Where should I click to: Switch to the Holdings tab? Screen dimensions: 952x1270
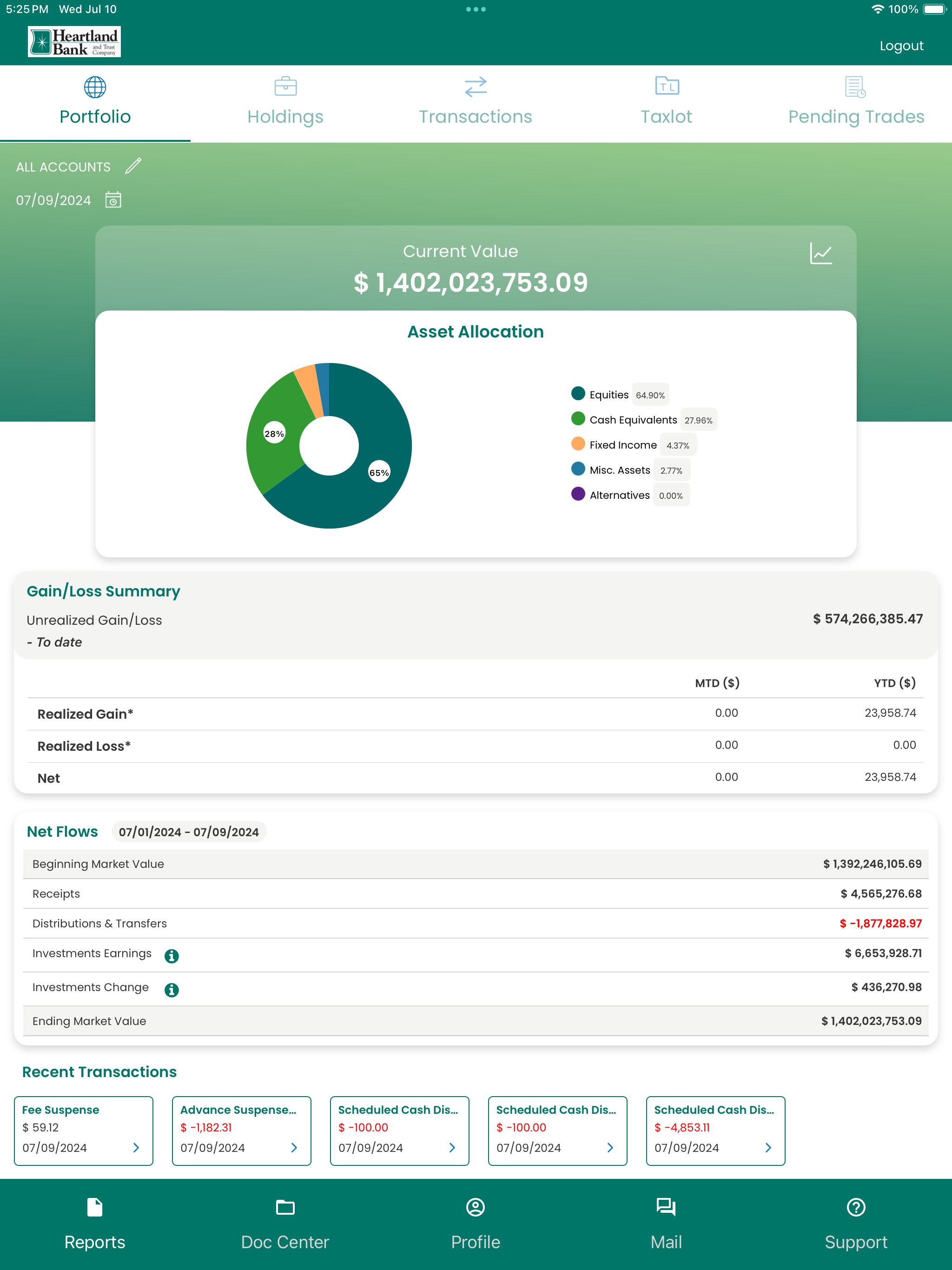pos(285,102)
